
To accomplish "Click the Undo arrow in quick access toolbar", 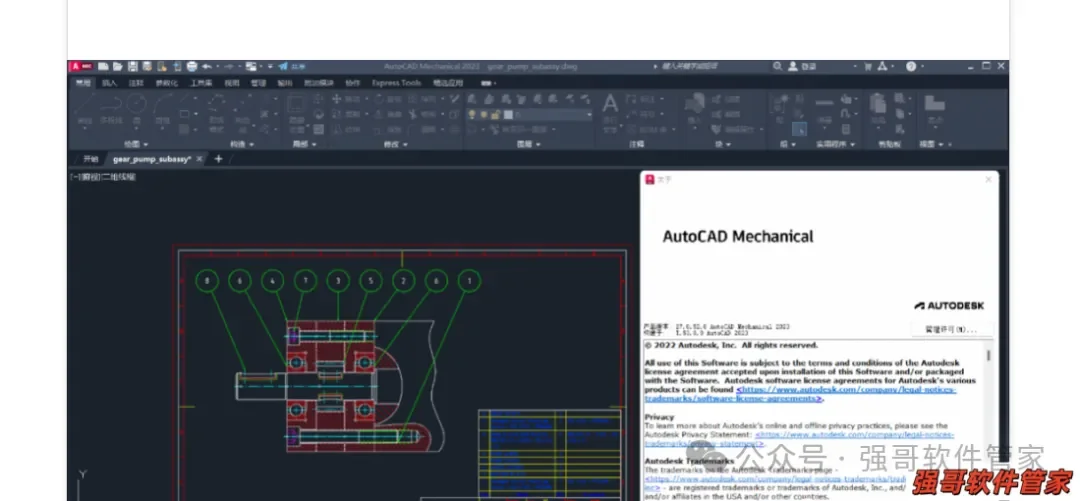I will point(207,66).
